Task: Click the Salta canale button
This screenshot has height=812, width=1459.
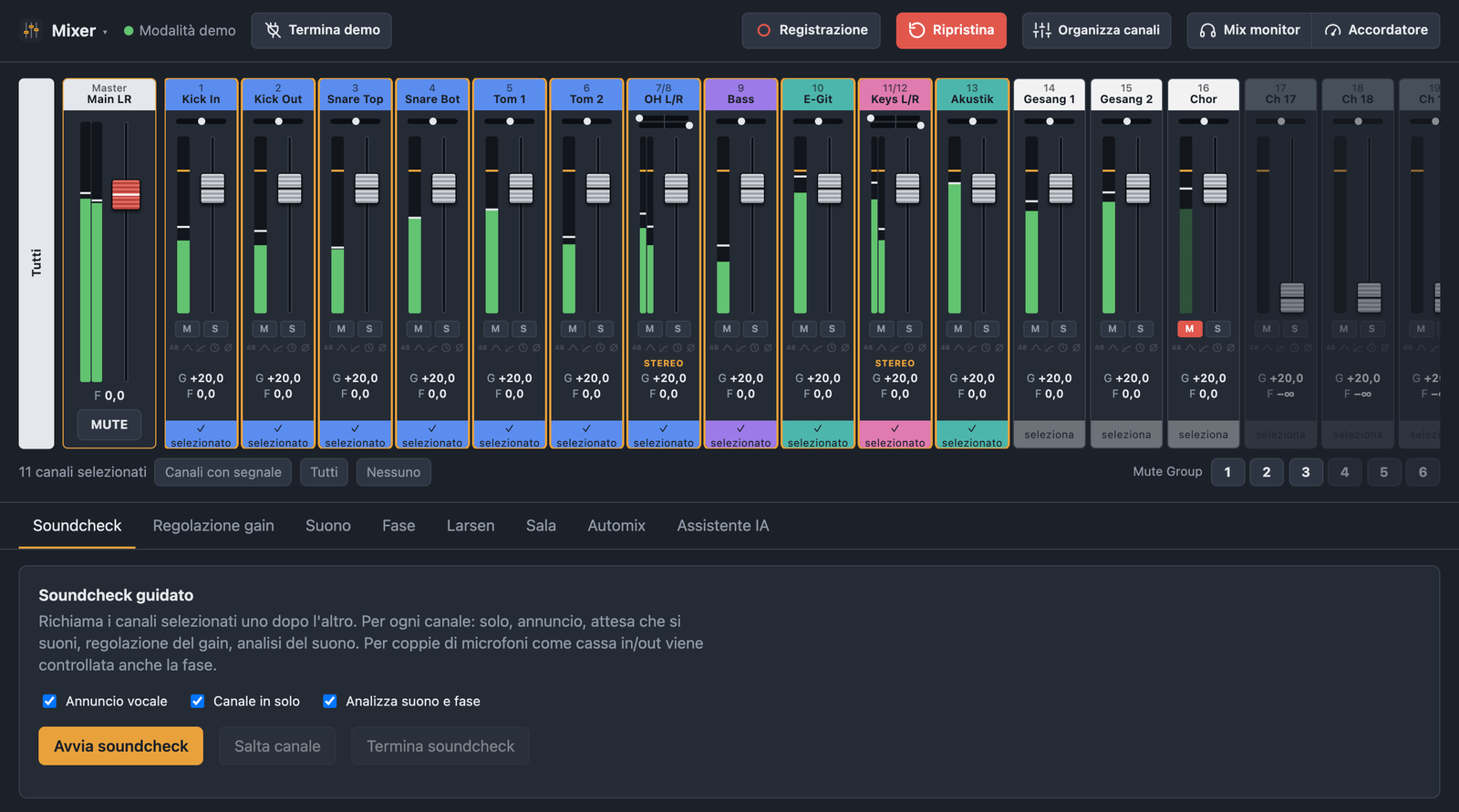Action: coord(277,746)
